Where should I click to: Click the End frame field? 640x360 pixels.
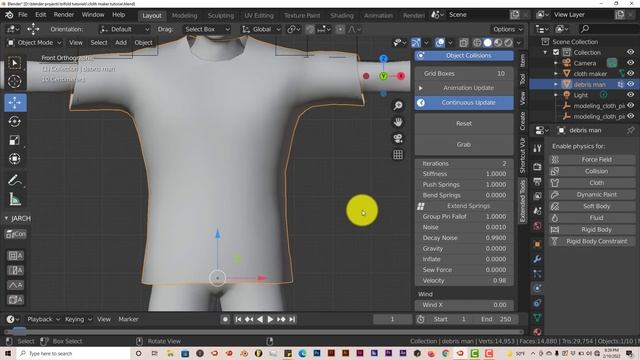[x=496, y=319]
